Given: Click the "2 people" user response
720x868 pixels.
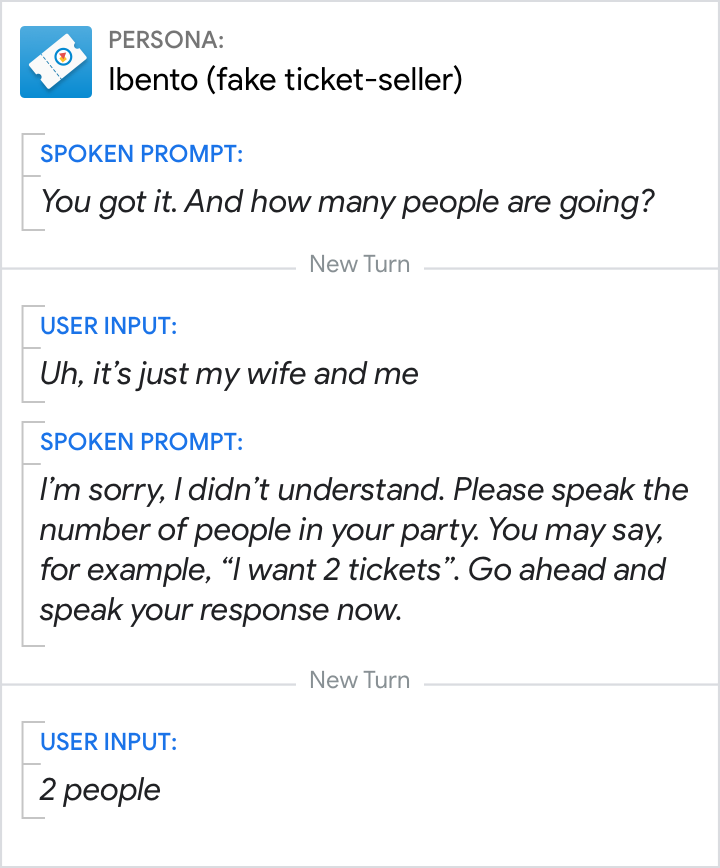Looking at the screenshot, I should coord(100,790).
